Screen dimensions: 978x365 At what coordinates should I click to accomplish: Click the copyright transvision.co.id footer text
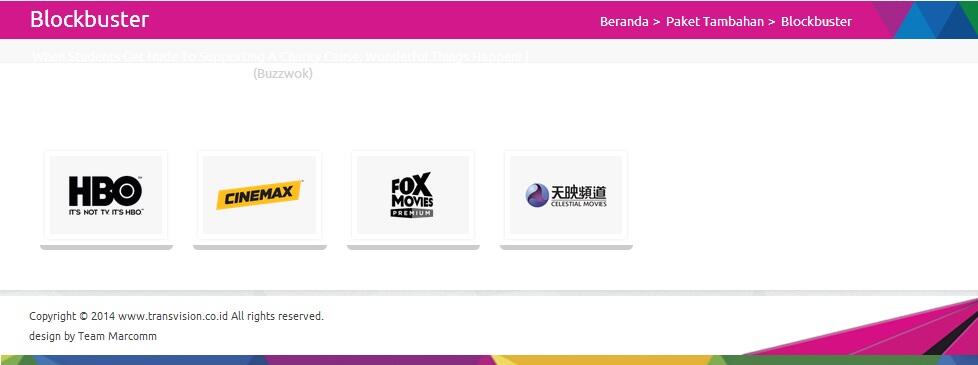coord(177,316)
